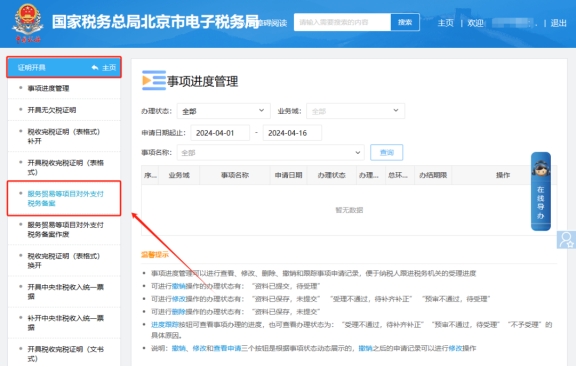This screenshot has width=576, height=367.
Task: Select 开具无欠税证明 in the sidebar
Action: [x=52, y=110]
